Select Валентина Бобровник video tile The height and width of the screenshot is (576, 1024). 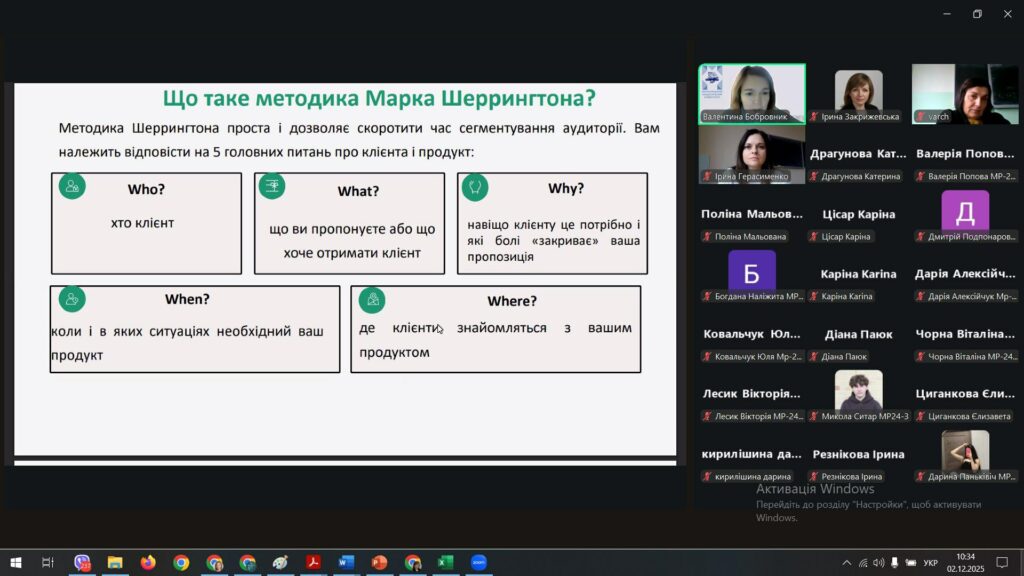[x=751, y=92]
